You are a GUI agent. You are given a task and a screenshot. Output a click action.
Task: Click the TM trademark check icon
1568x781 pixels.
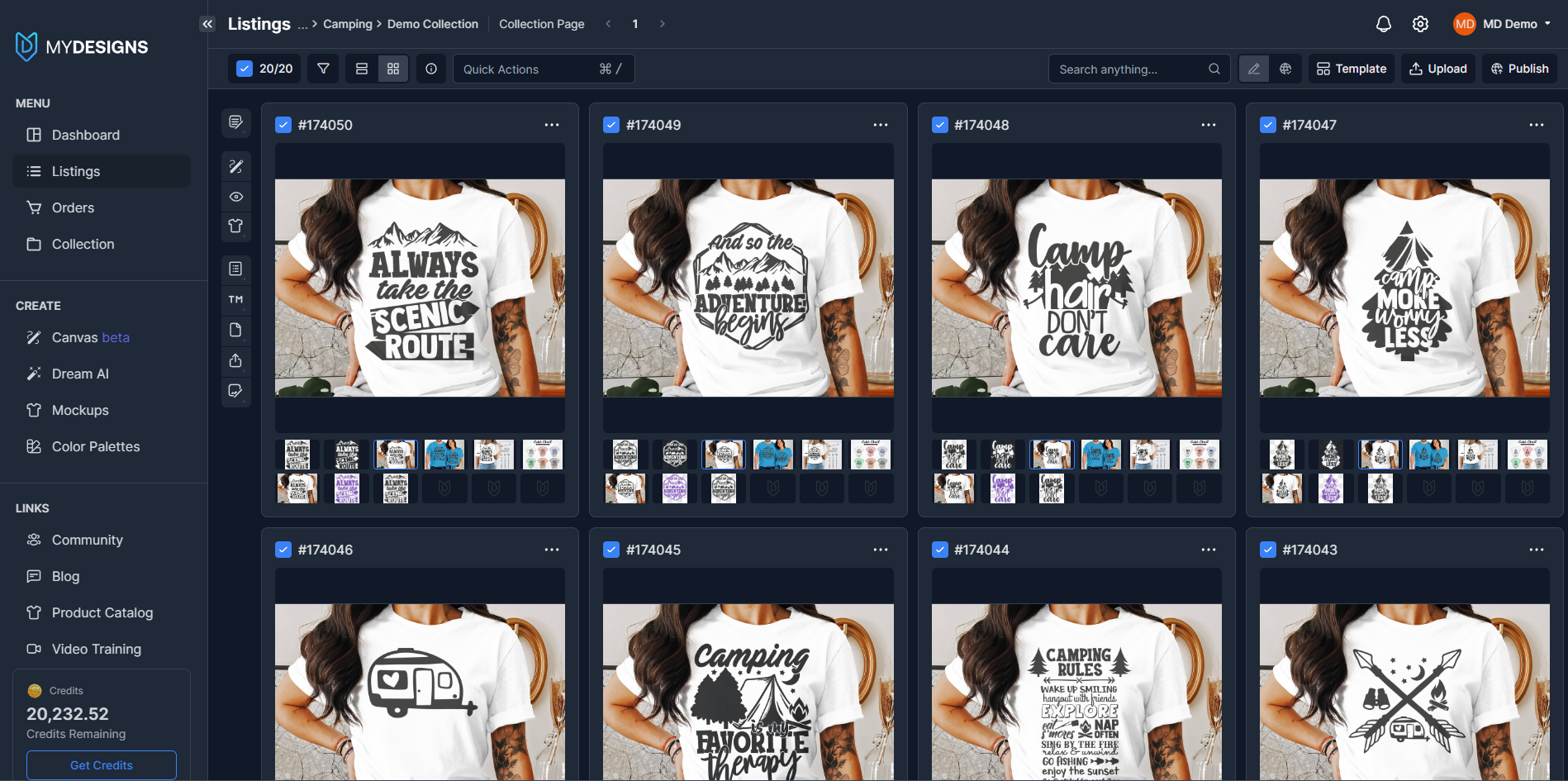pyautogui.click(x=235, y=299)
